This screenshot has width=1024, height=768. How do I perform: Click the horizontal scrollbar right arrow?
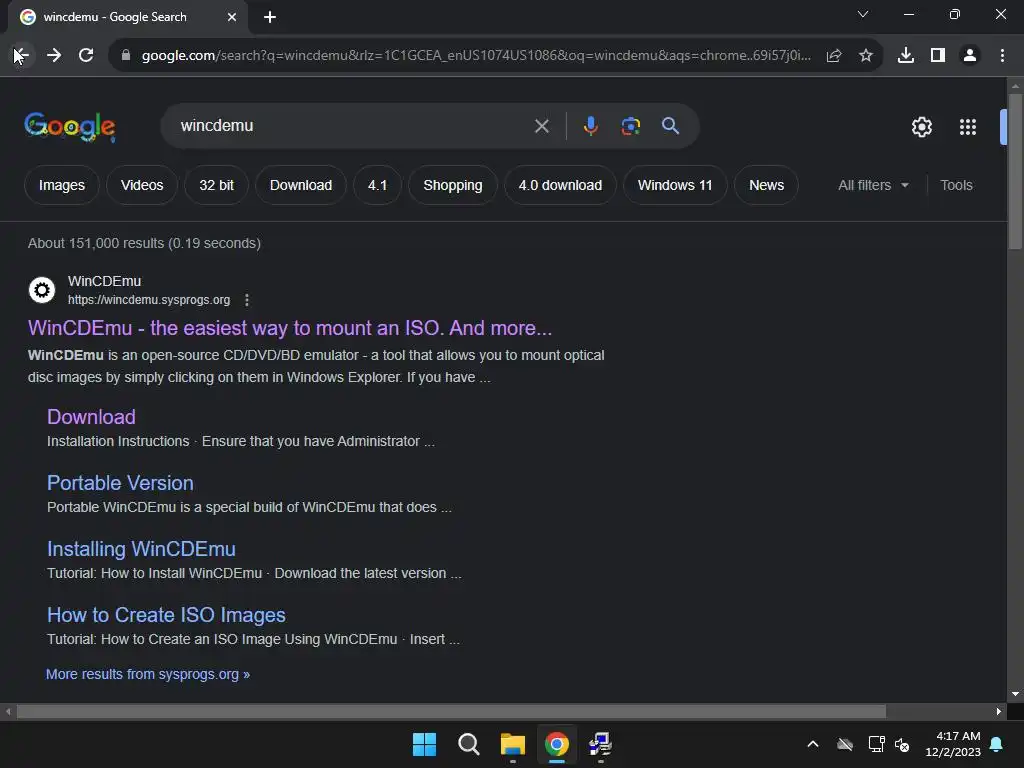999,711
